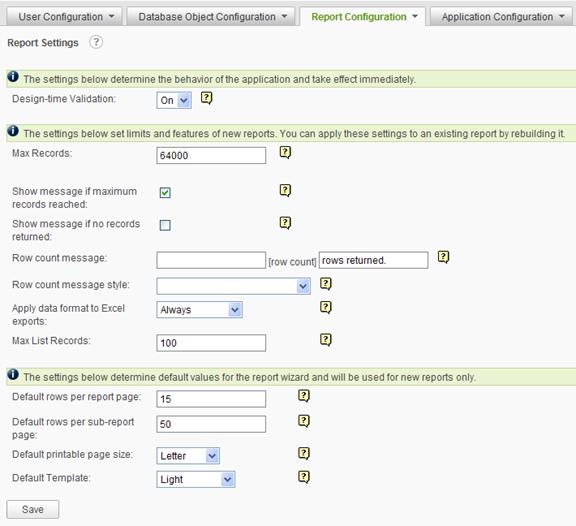Switch to Database Object Configuration tab
This screenshot has width=576, height=526.
click(x=211, y=17)
